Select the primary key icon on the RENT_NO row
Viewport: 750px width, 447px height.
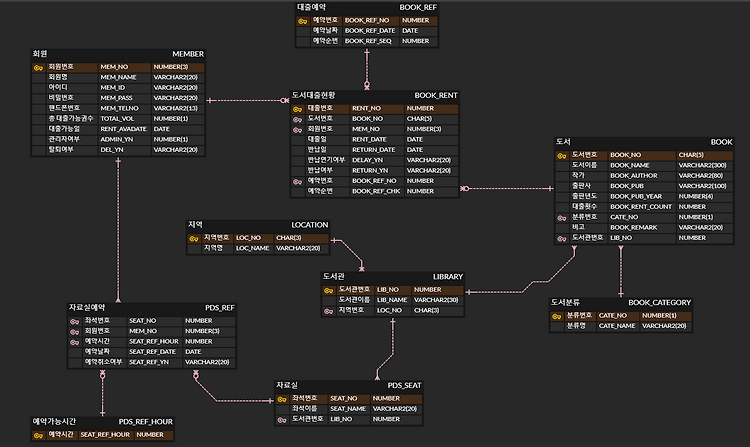pos(298,109)
